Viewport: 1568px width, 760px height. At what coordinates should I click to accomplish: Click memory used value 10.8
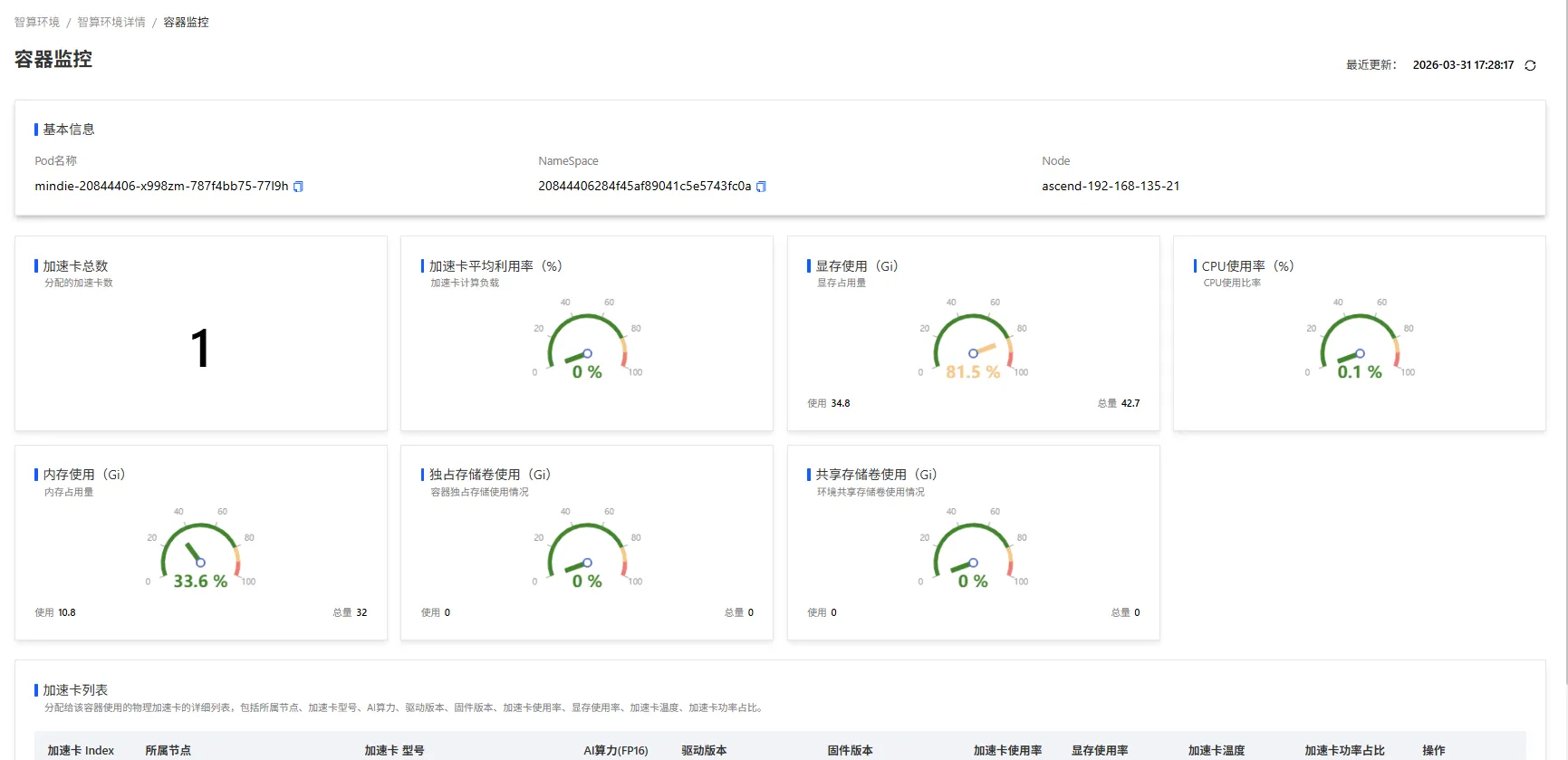pos(67,612)
